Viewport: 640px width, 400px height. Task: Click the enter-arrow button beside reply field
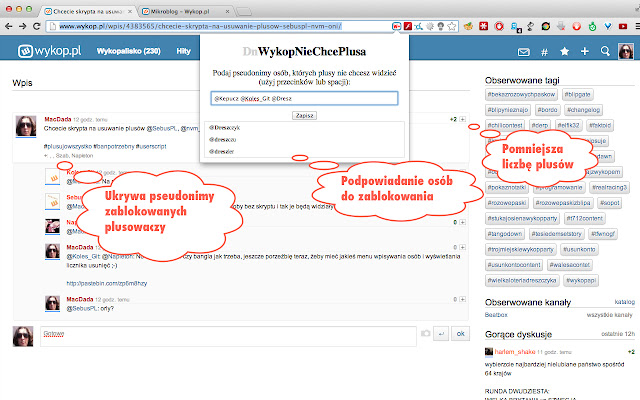pyautogui.click(x=441, y=333)
